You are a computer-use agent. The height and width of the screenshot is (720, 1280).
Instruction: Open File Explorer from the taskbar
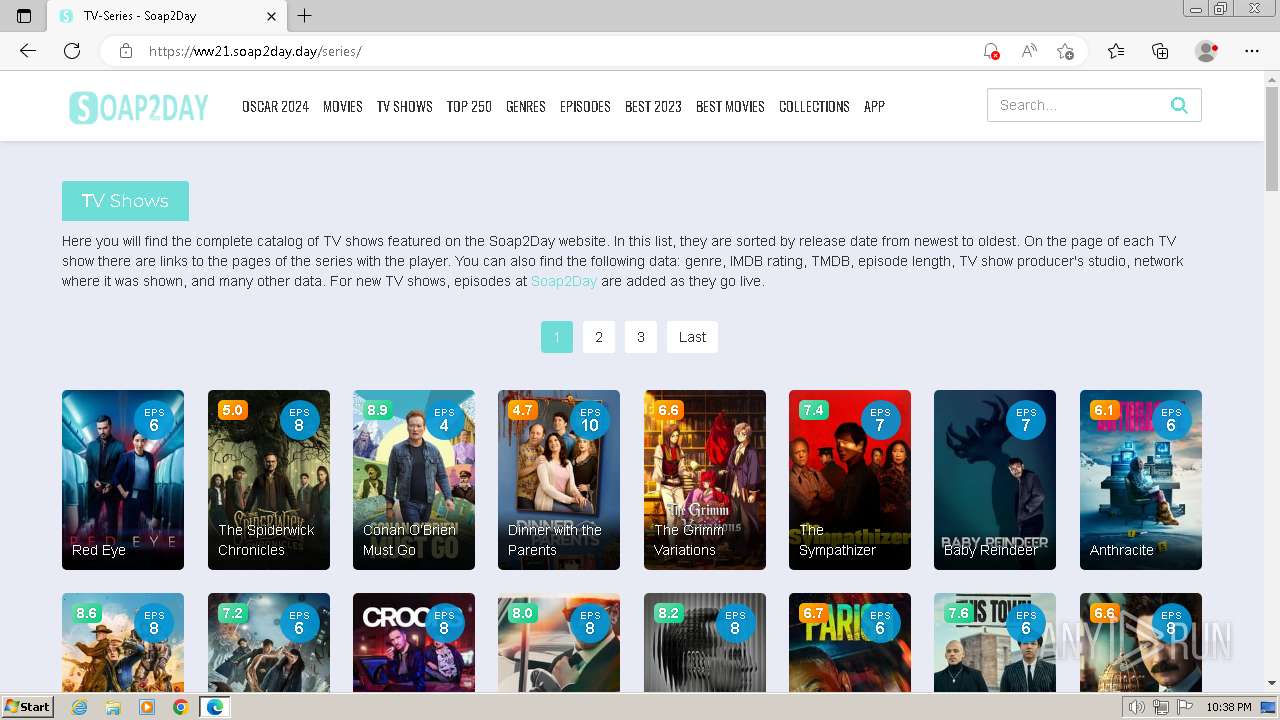click(x=113, y=707)
